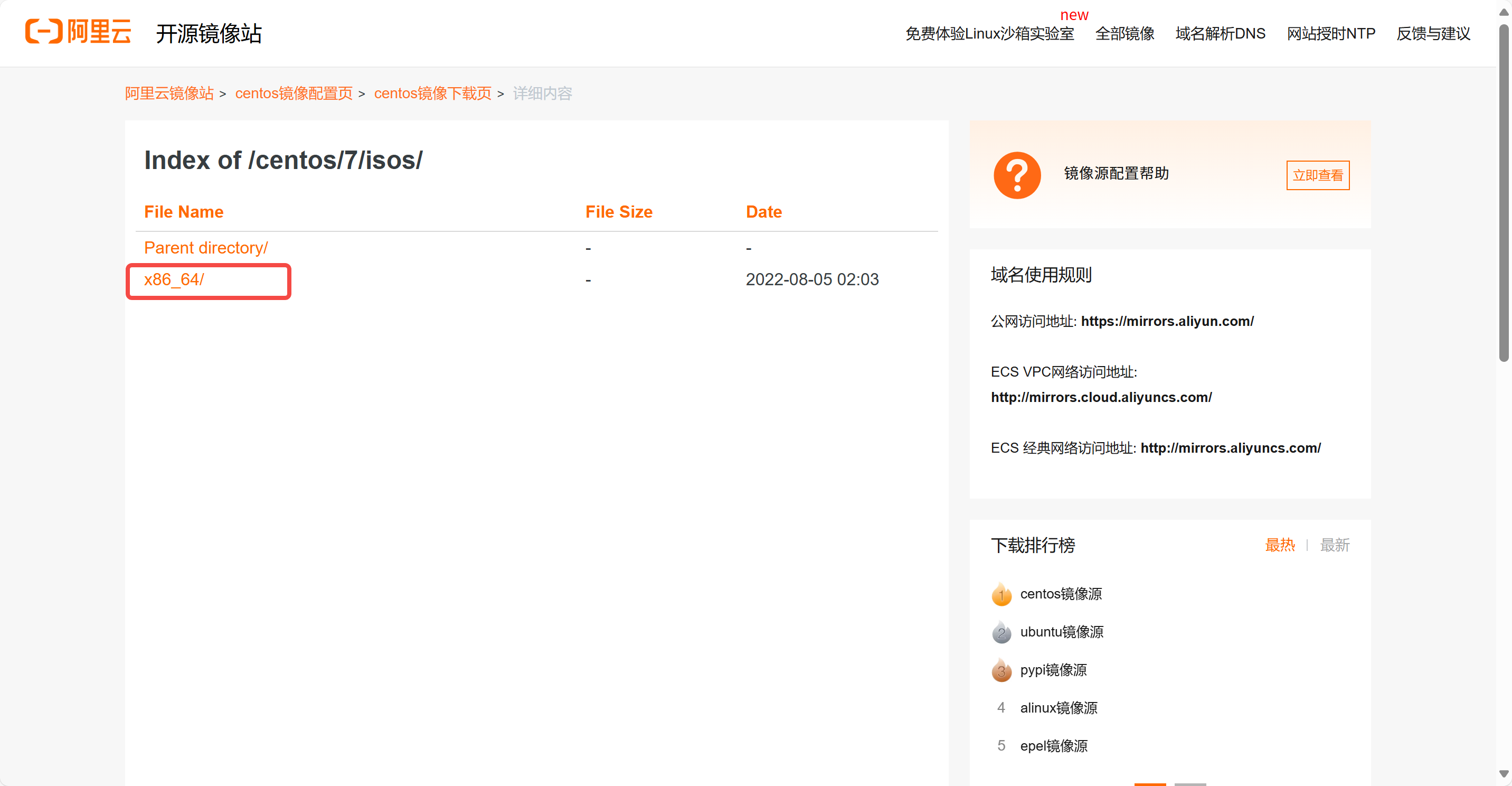Viewport: 1512px width, 786px height.
Task: Open the Parent directory/ link
Action: click(x=206, y=248)
